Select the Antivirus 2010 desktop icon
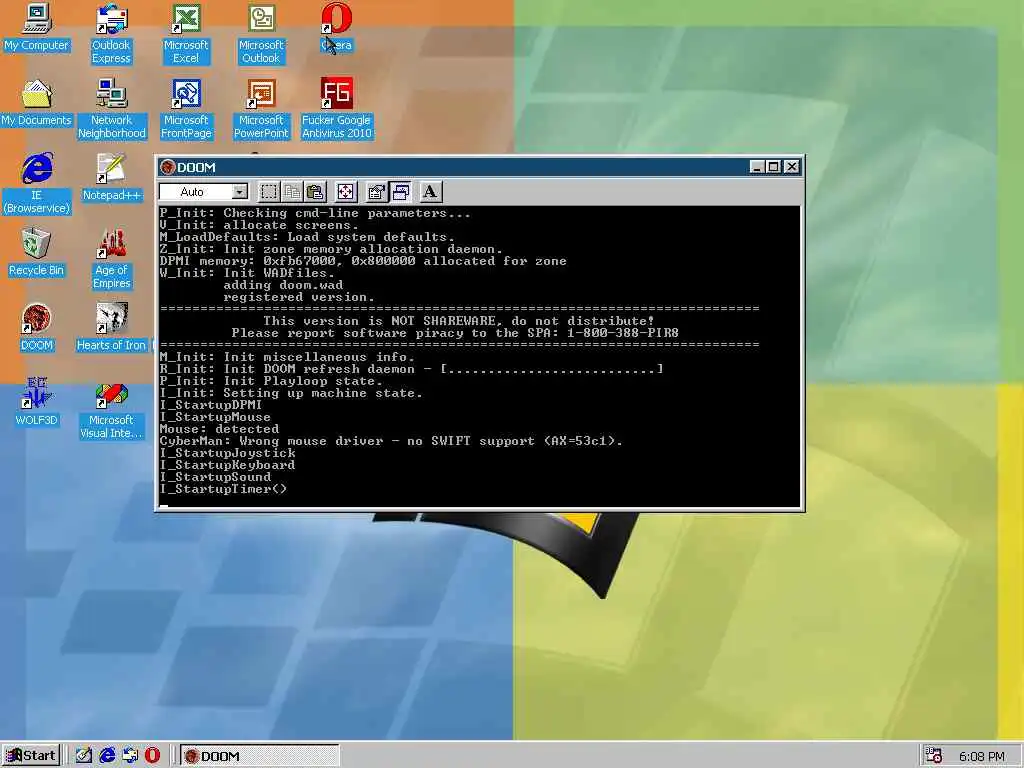Viewport: 1024px width, 768px height. (x=336, y=109)
